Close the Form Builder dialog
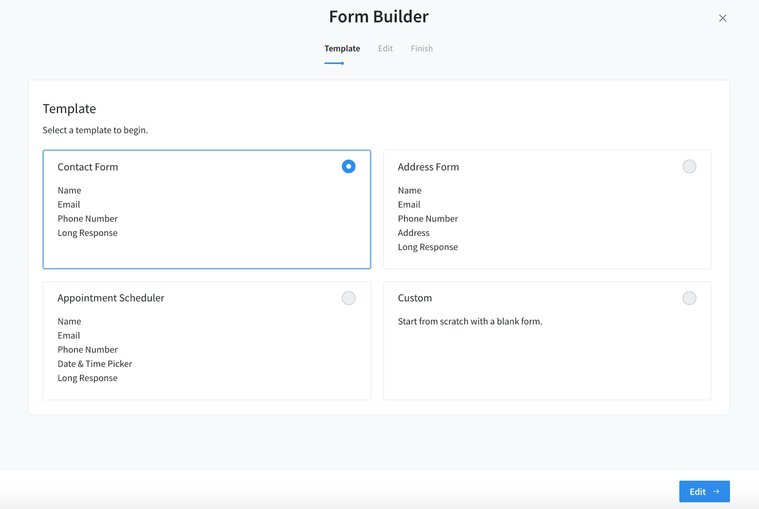The height and width of the screenshot is (509, 759). (722, 18)
